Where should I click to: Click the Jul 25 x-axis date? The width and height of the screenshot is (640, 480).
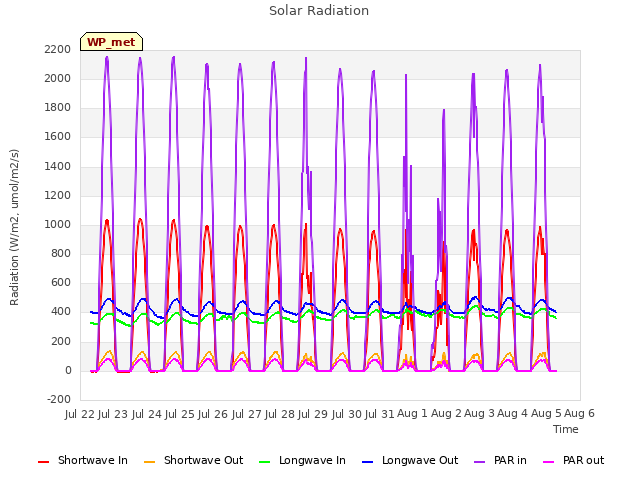click(180, 414)
